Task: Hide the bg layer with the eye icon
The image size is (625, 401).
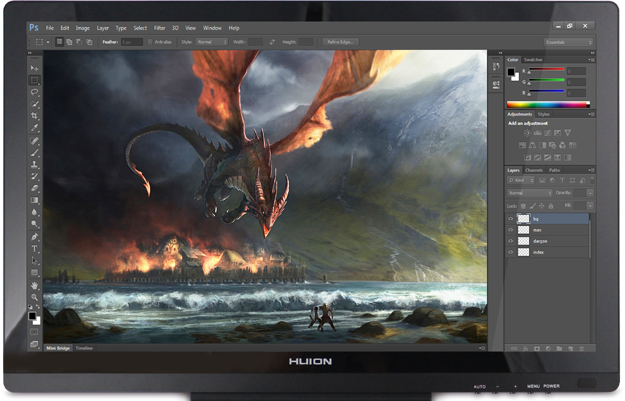Action: click(511, 219)
